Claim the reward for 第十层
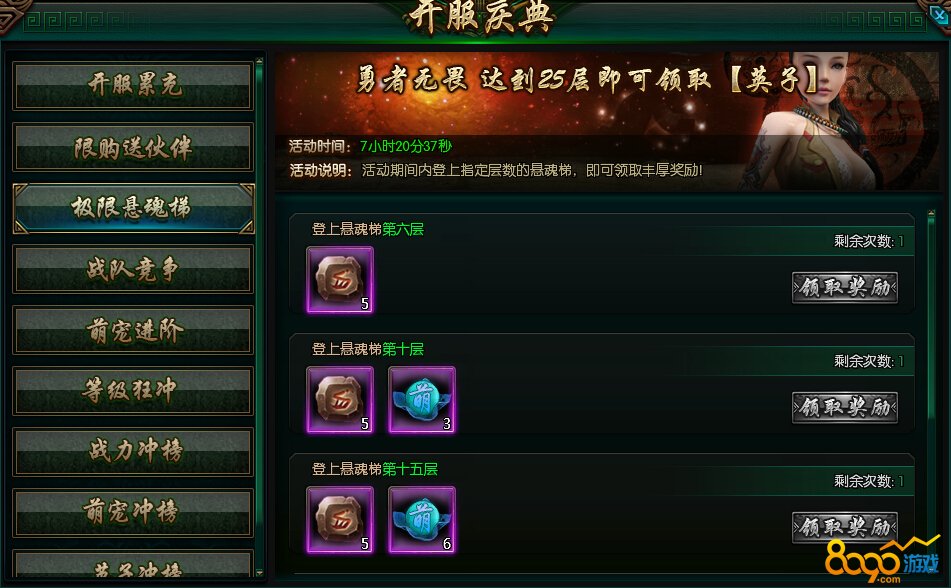Screen dimensions: 951x588 (x=845, y=407)
